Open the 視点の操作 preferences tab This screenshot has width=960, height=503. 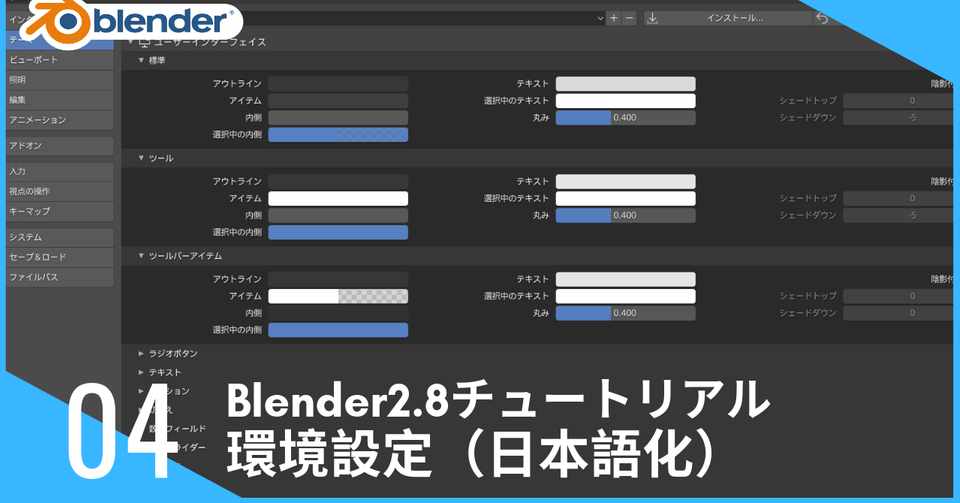(59, 192)
